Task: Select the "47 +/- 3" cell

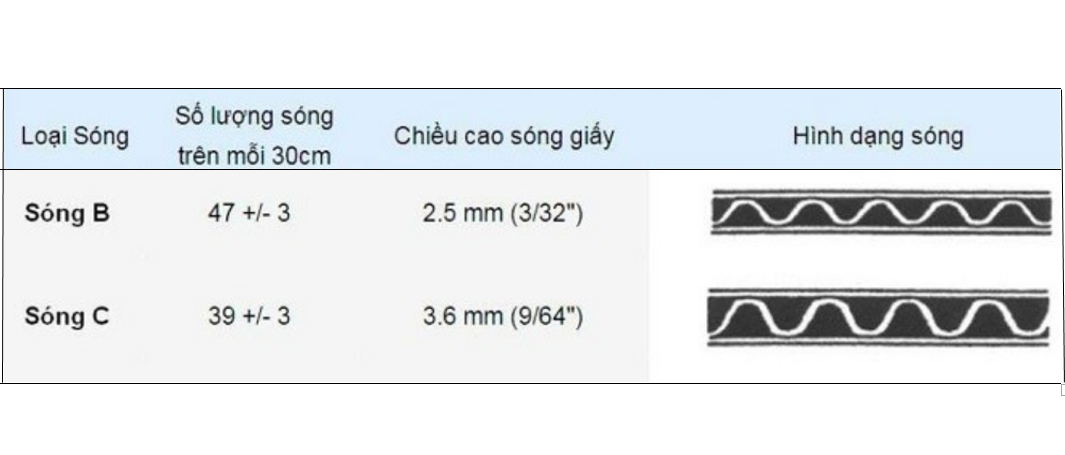Action: point(254,213)
